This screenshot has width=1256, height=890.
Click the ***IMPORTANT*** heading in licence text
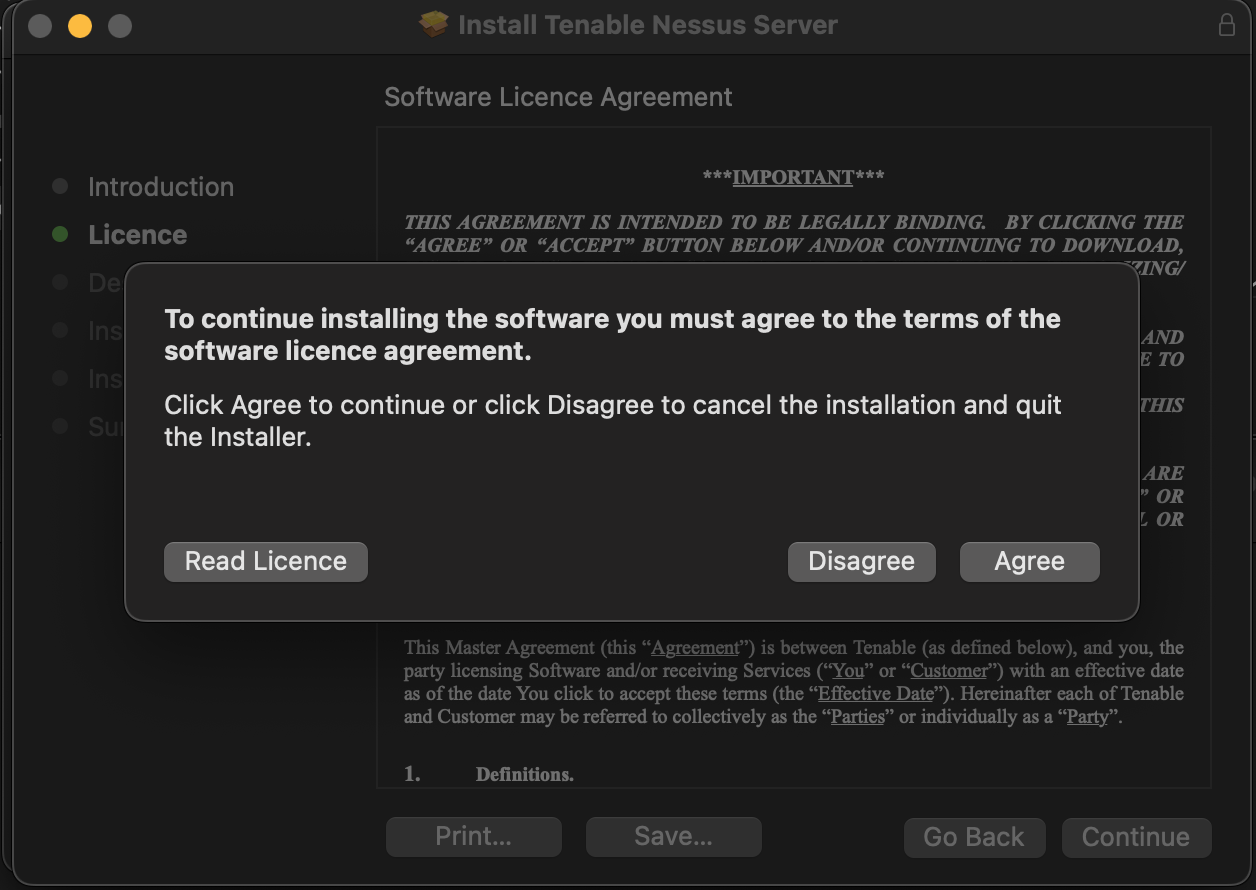tap(793, 177)
